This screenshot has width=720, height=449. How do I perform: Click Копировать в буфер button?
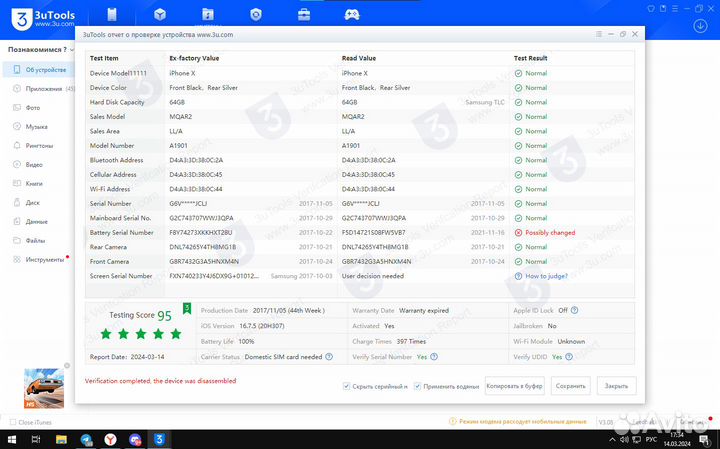[x=514, y=386]
